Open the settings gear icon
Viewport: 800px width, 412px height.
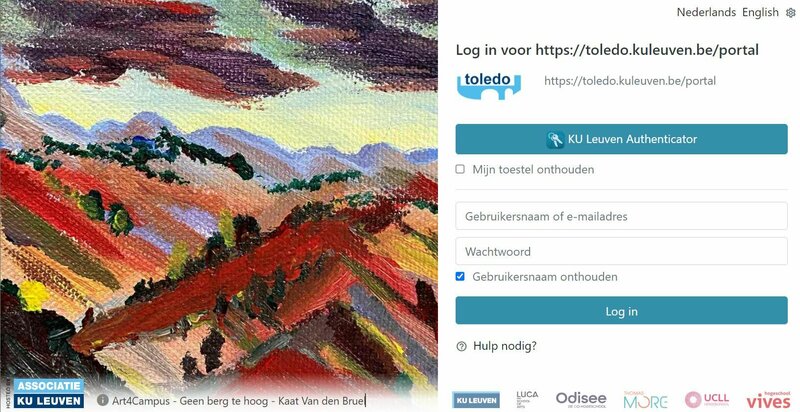[x=790, y=13]
